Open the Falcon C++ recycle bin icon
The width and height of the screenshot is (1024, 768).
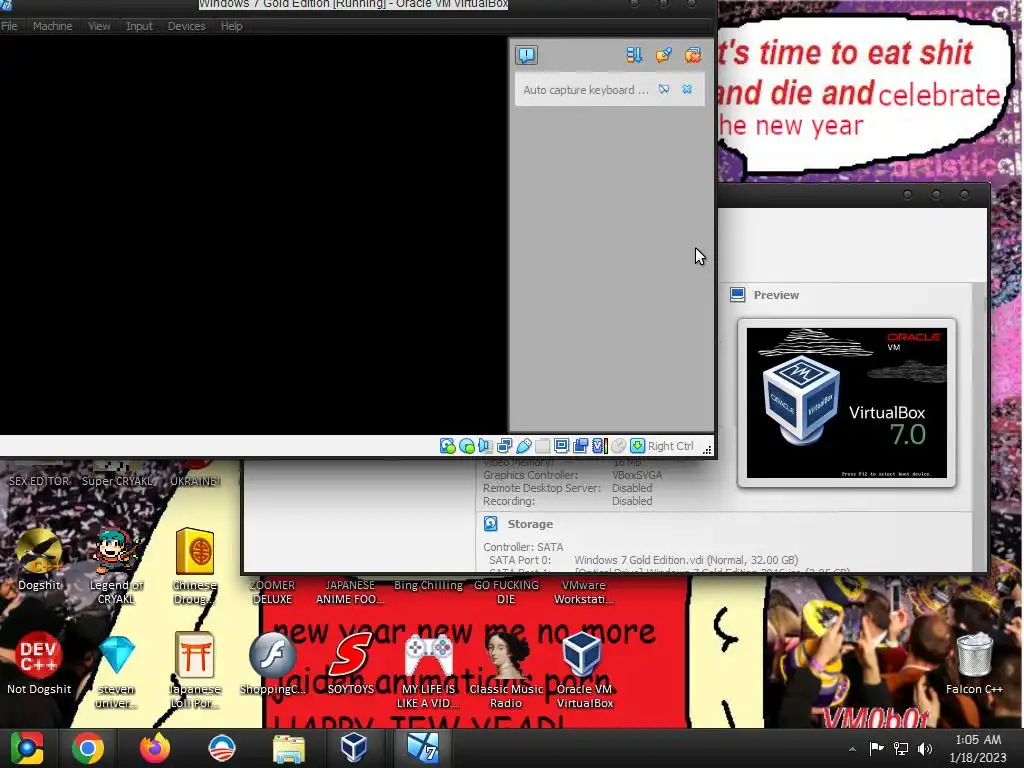pyautogui.click(x=974, y=663)
